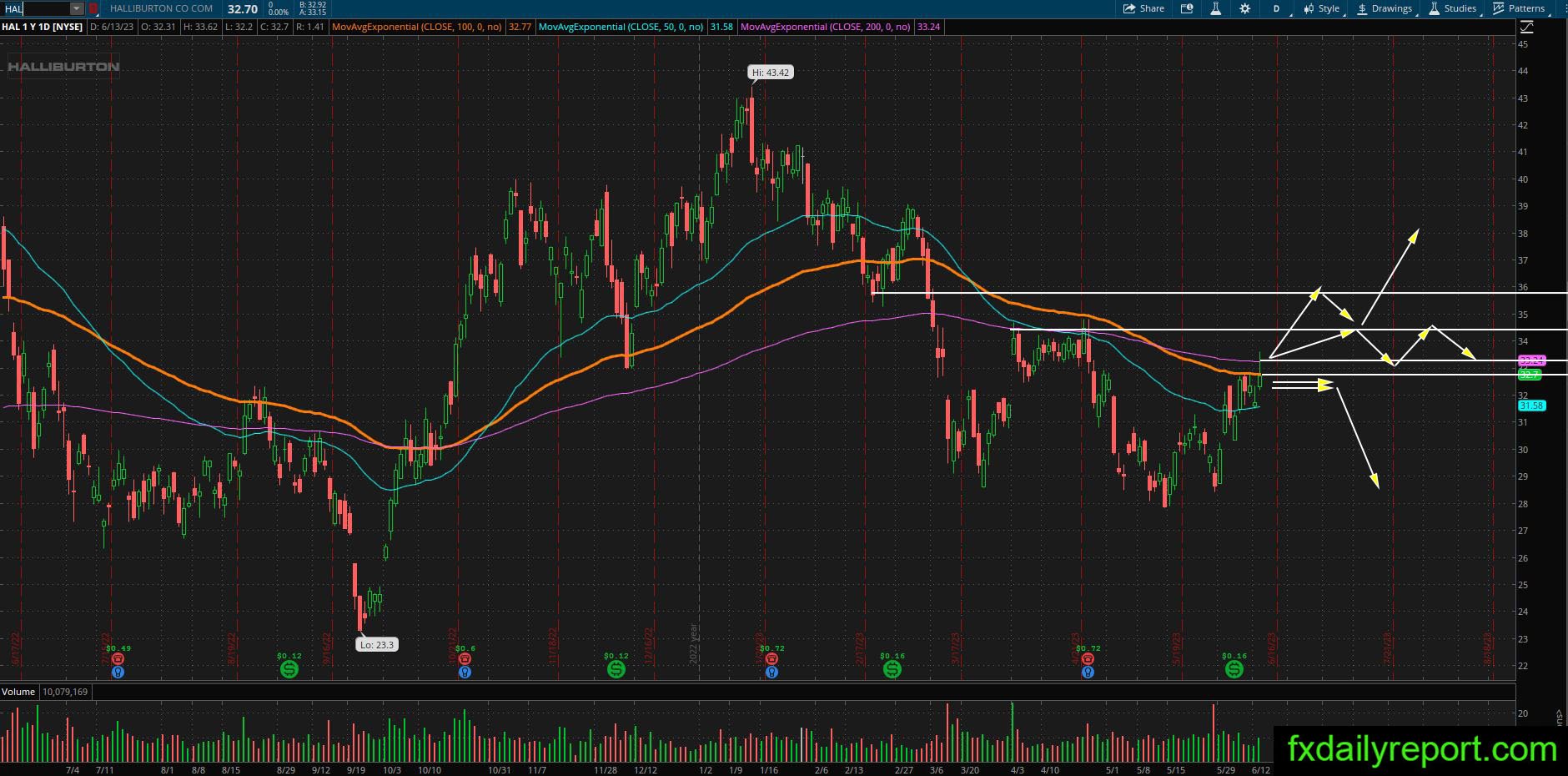Open the chart alert window icon

pos(1187,8)
